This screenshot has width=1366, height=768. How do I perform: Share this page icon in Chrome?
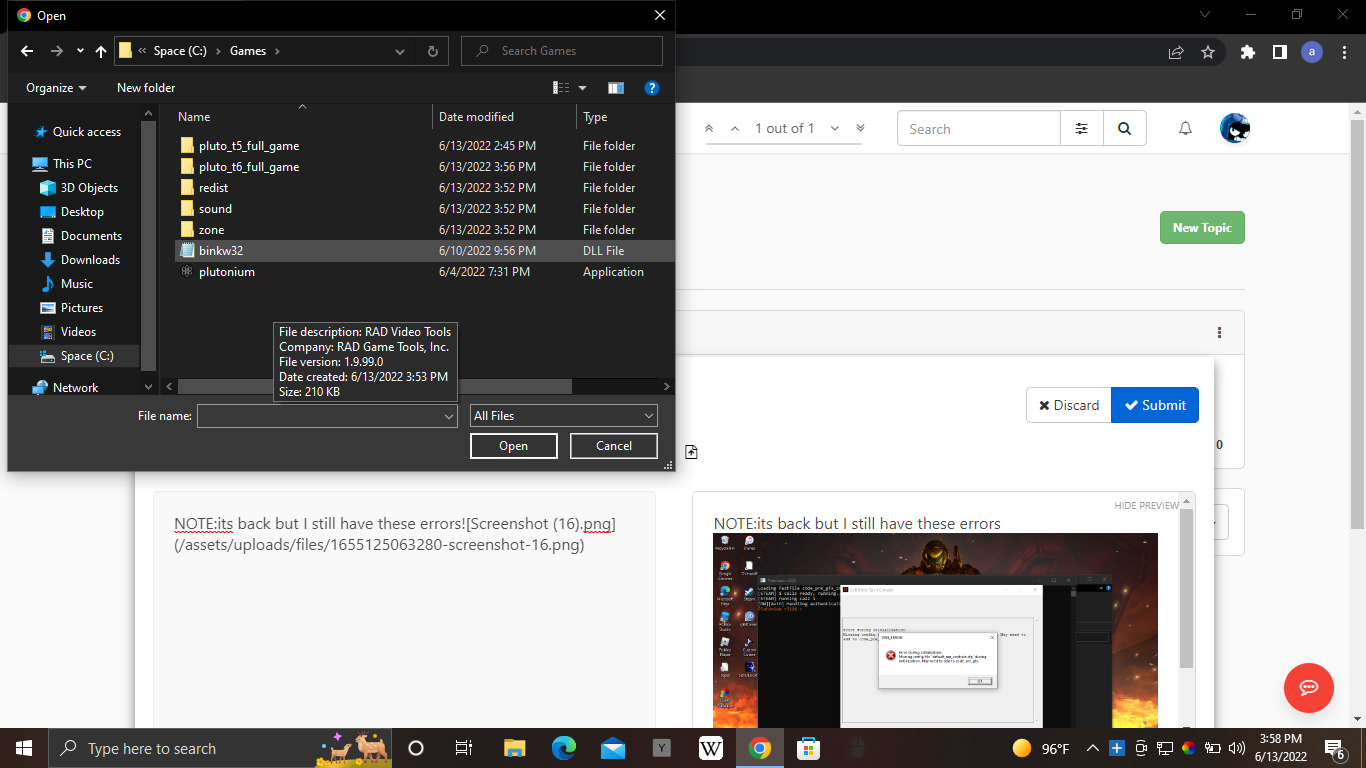coord(1176,52)
